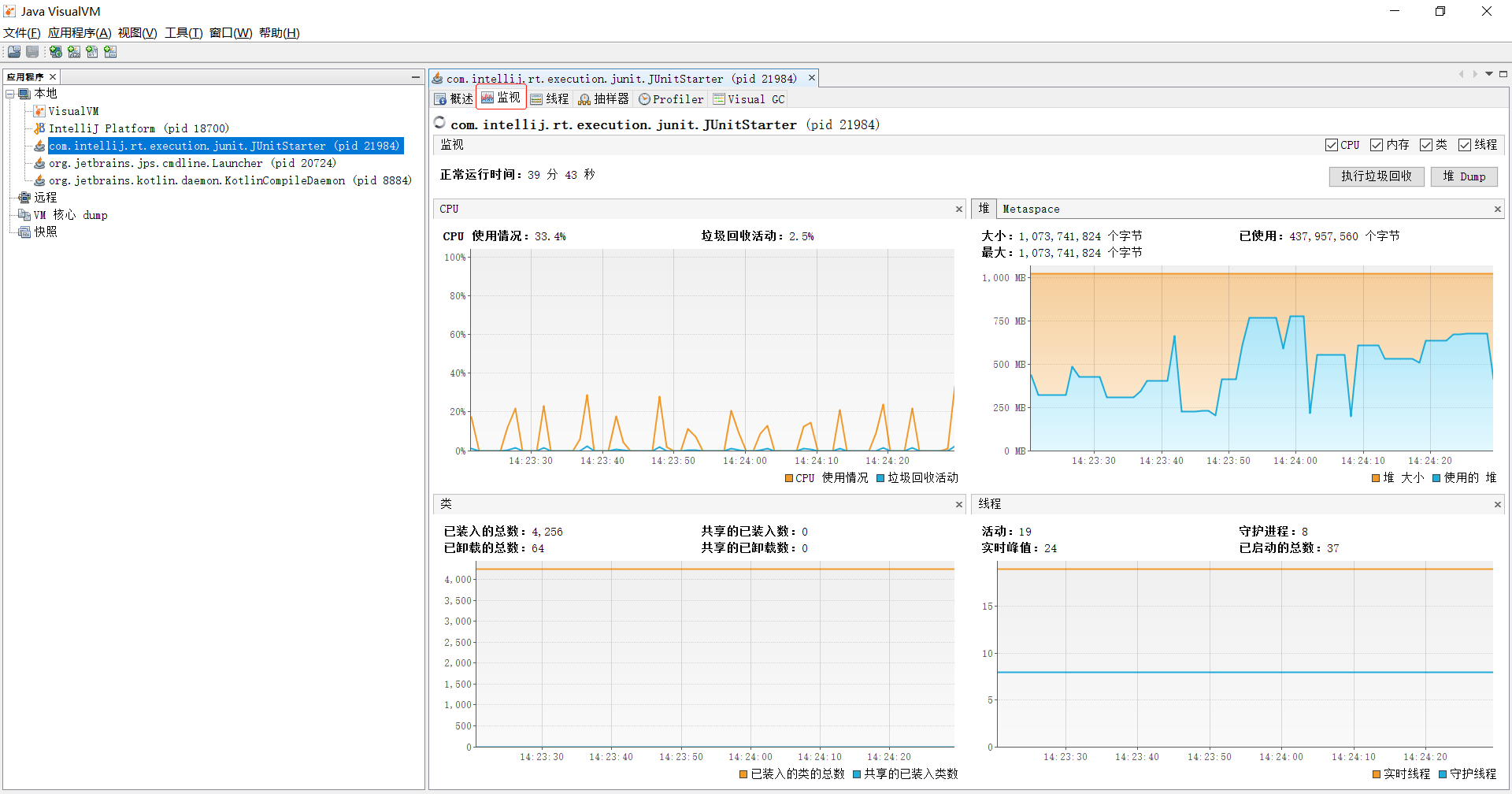Click the Add Application Snapshot toolbar icon
1512x794 pixels.
point(110,52)
